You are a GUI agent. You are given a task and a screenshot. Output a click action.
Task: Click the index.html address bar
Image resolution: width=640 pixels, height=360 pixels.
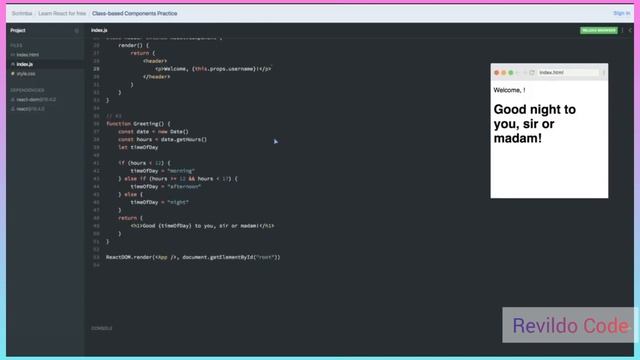(568, 73)
